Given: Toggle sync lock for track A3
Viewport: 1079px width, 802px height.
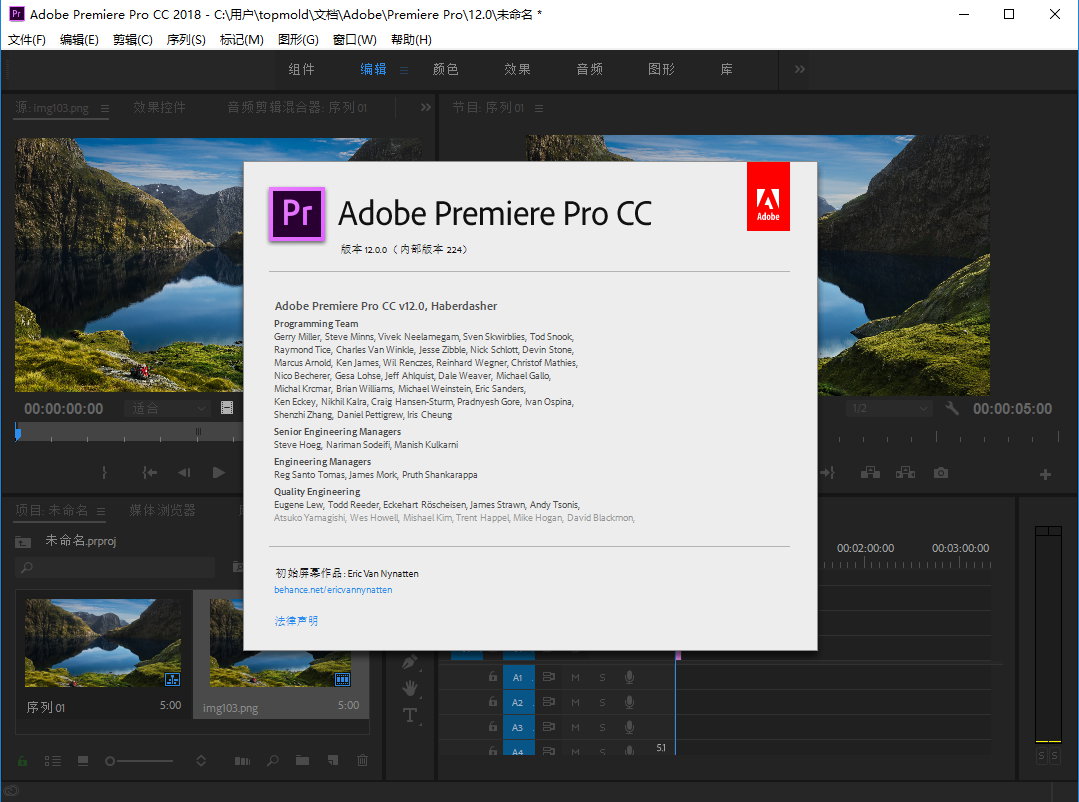Looking at the screenshot, I should click(548, 726).
